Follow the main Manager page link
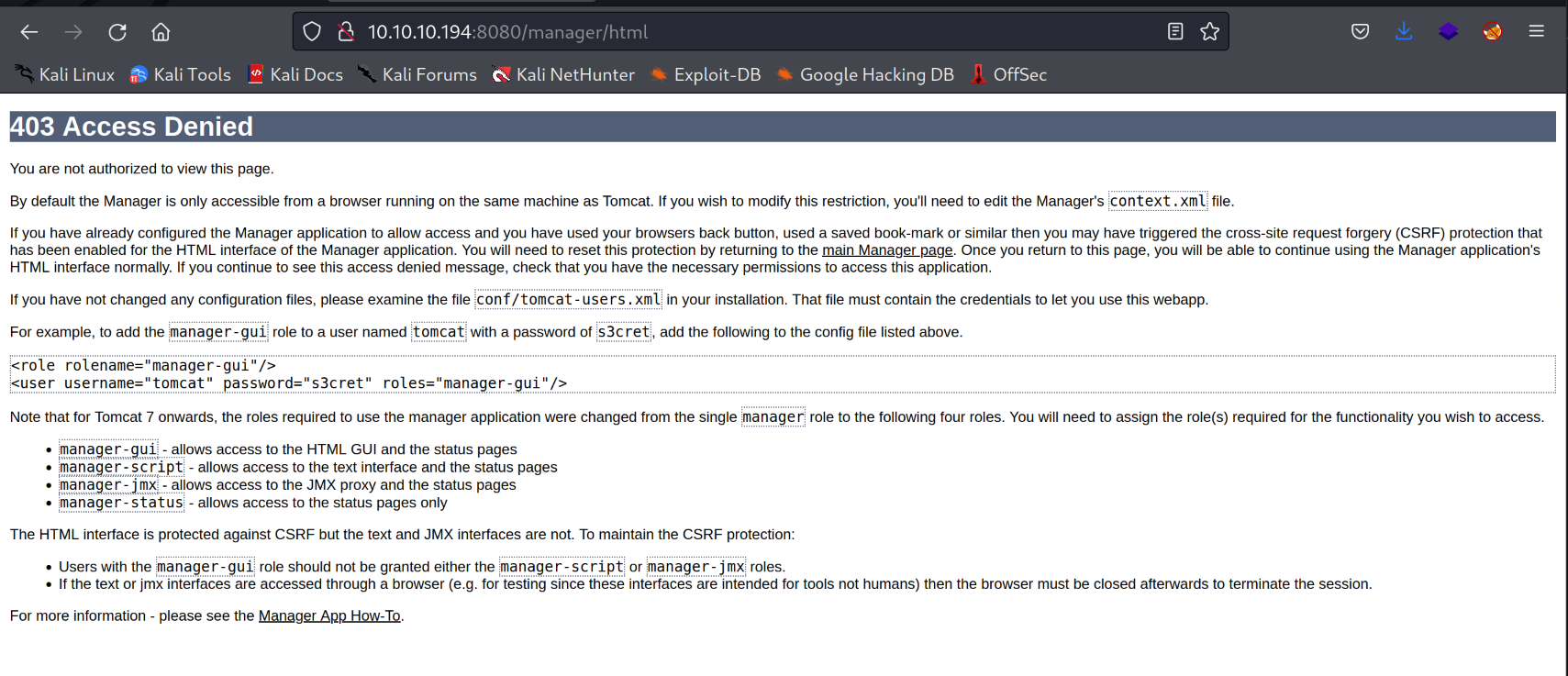The height and width of the screenshot is (676, 1568). coord(886,250)
